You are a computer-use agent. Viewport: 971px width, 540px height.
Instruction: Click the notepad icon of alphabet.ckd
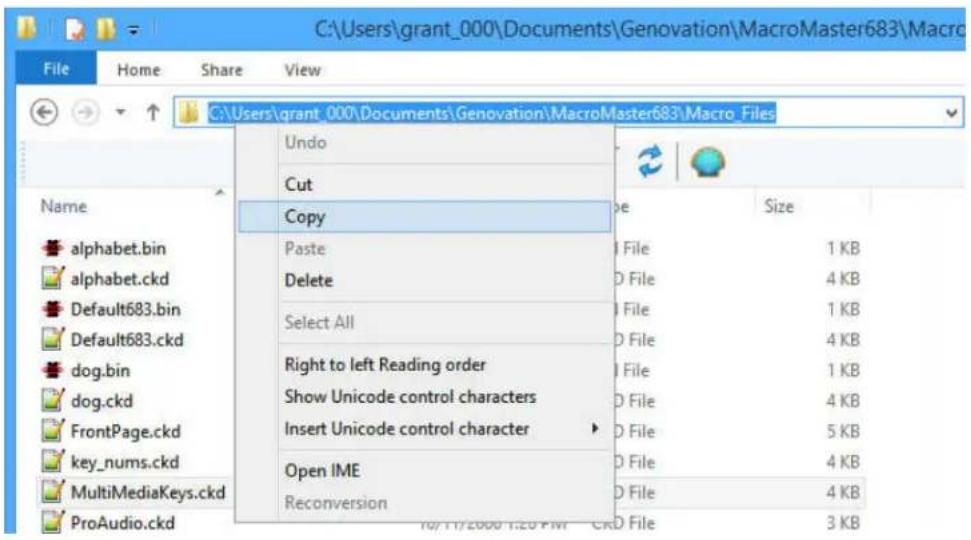[x=53, y=278]
